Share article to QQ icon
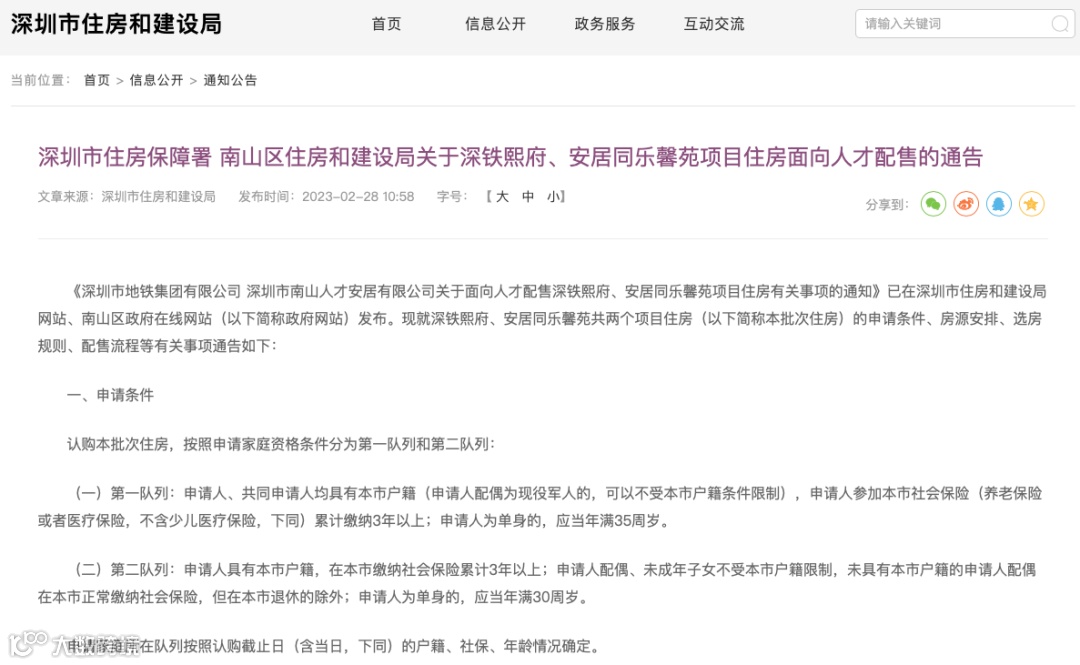The image size is (1080, 665). pos(999,204)
